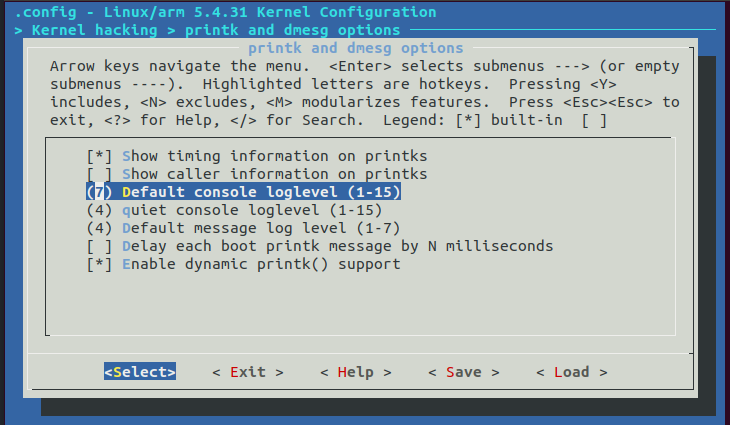
Task: Click the (4) value beside quiet console loglevel
Action: click(x=98, y=210)
